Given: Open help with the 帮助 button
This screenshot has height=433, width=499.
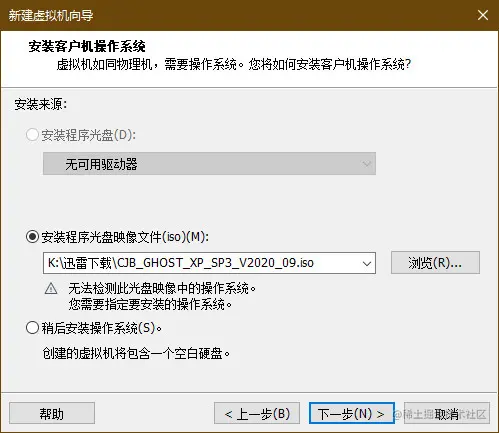Looking at the screenshot, I should tap(52, 413).
